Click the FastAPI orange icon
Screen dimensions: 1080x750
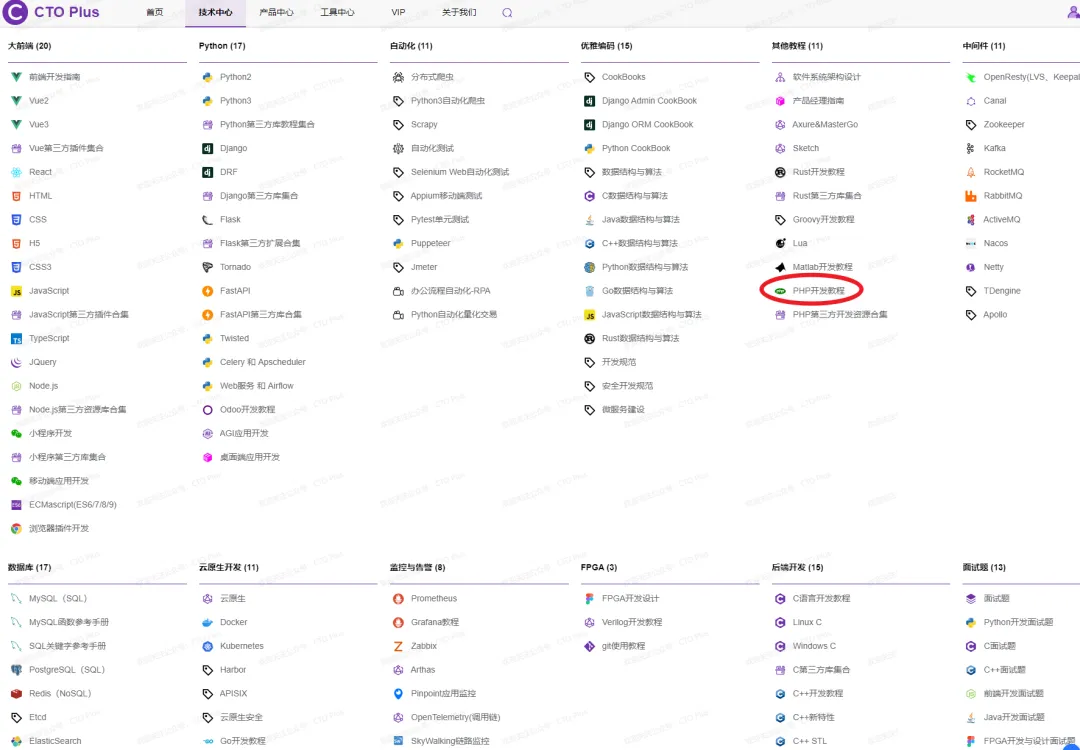click(207, 291)
